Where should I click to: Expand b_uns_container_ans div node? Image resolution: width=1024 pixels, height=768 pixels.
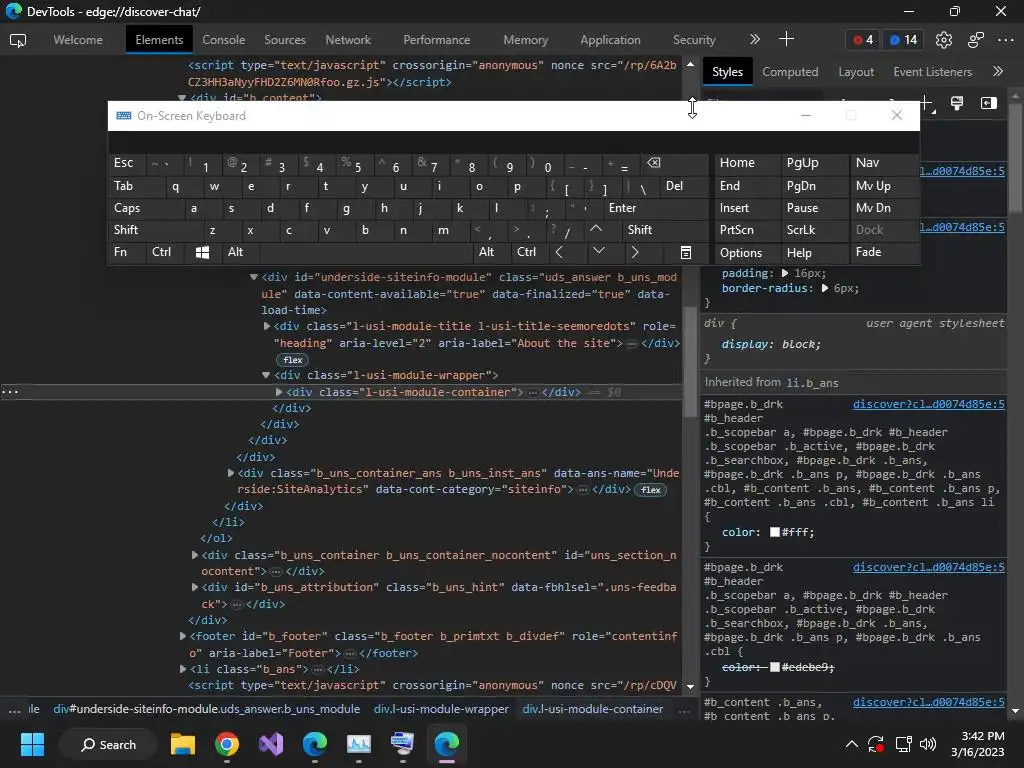231,473
